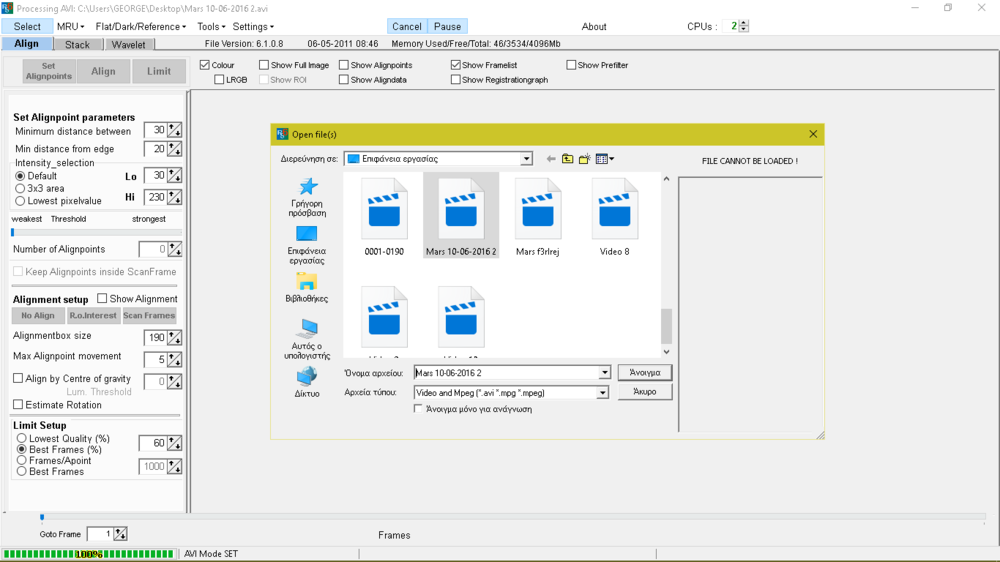Open the Mars f3rlrej video file icon
1000x562 pixels.
pyautogui.click(x=538, y=210)
